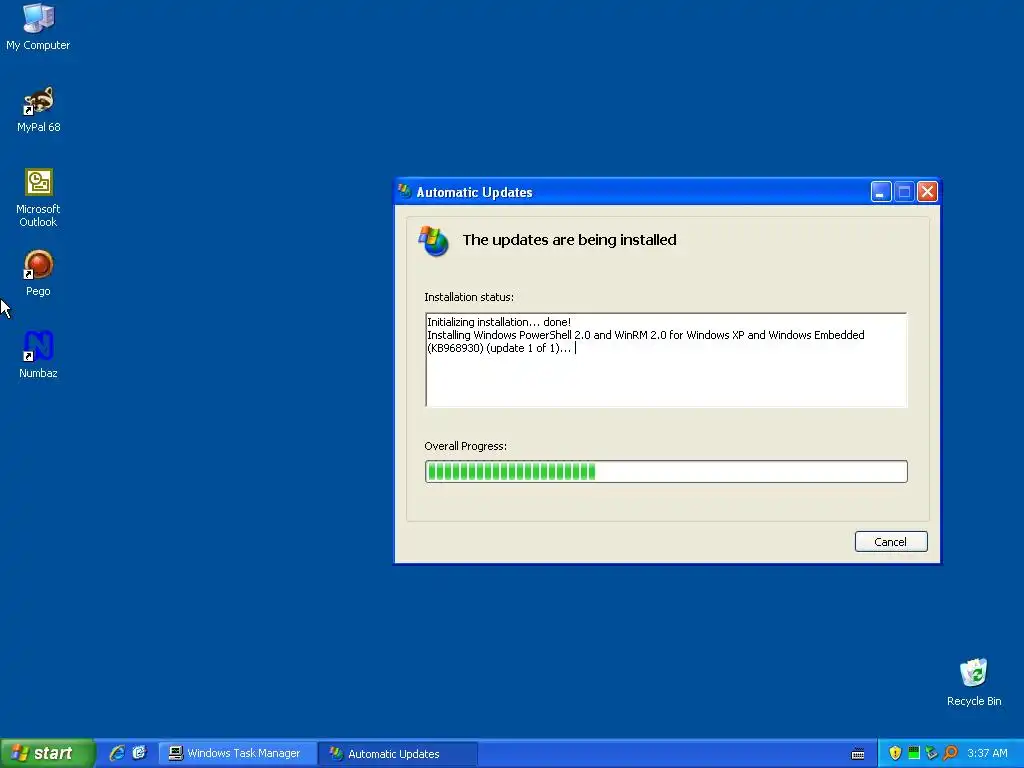
Task: Select the MyPal 68 browser shortcut
Action: (39, 109)
